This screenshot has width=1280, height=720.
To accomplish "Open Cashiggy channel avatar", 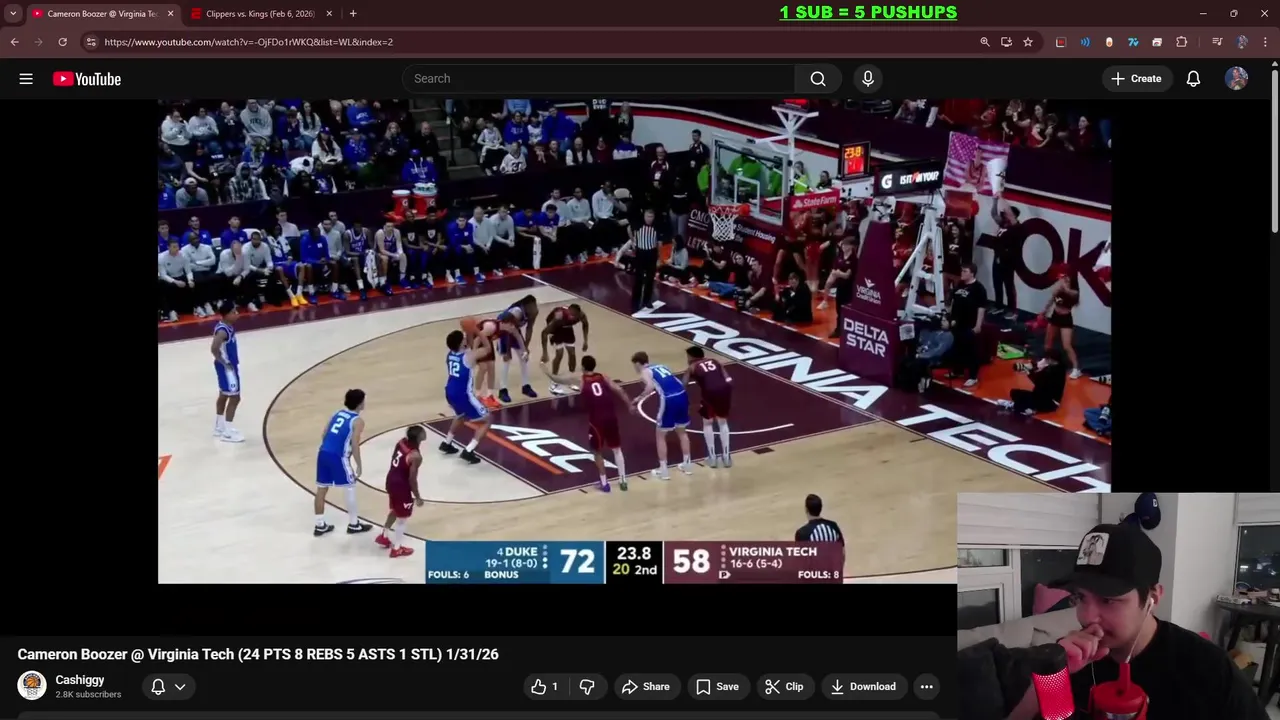I will click(32, 686).
